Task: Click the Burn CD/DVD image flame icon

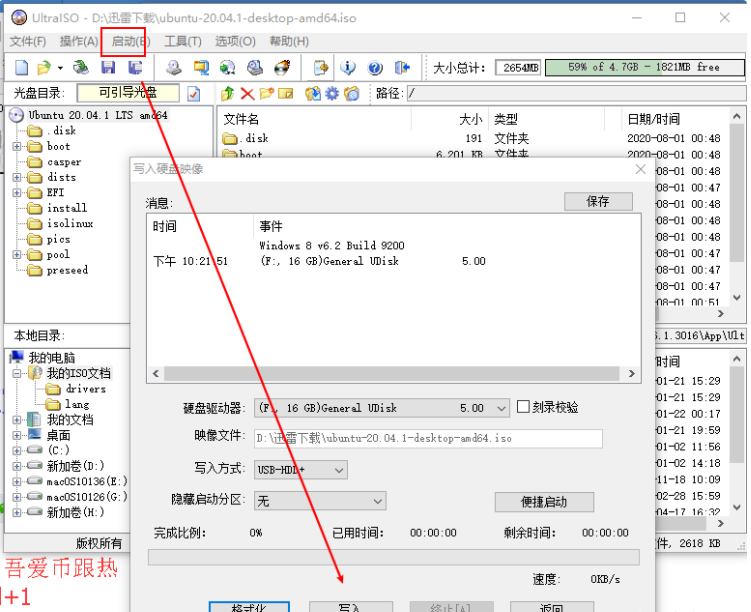Action: 282,68
